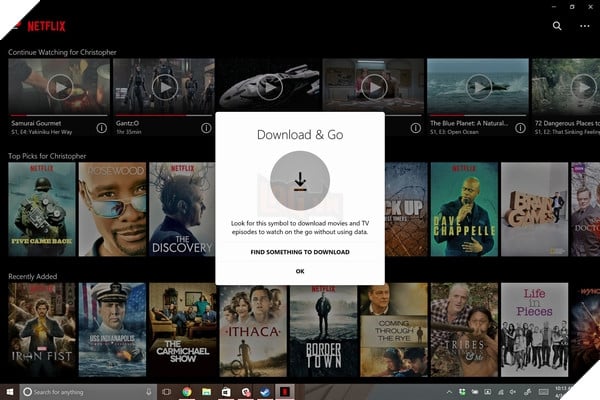Click Find Something to Download
This screenshot has height=400, width=600.
coord(300,252)
